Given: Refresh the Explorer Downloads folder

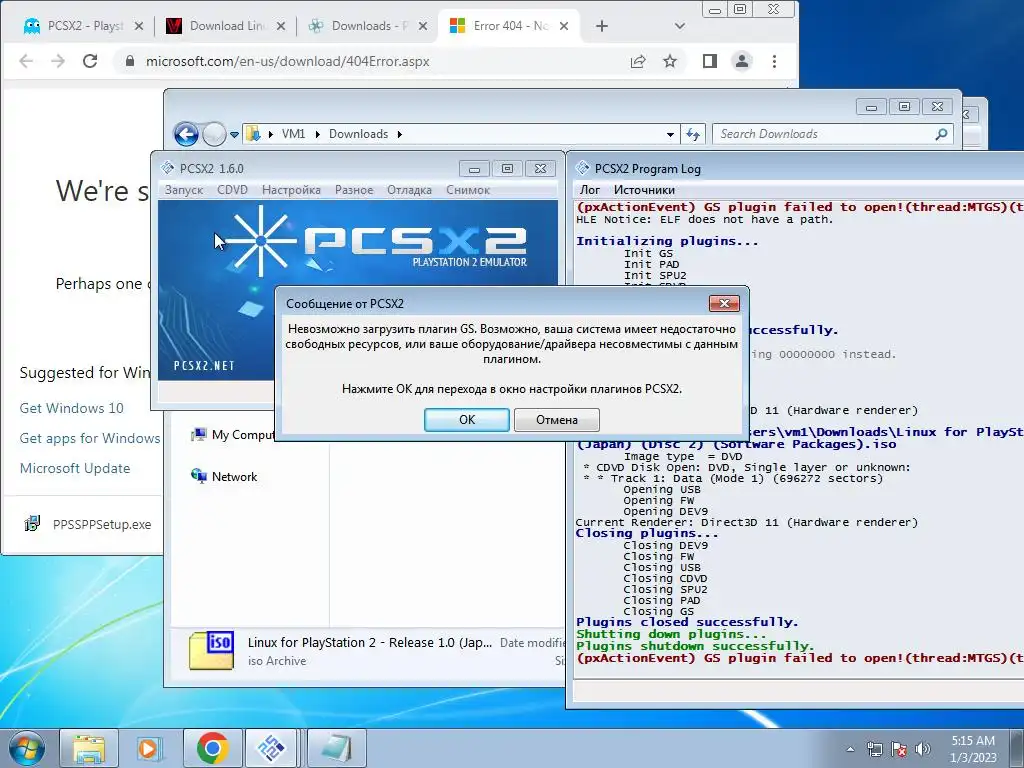Looking at the screenshot, I should click(x=693, y=135).
